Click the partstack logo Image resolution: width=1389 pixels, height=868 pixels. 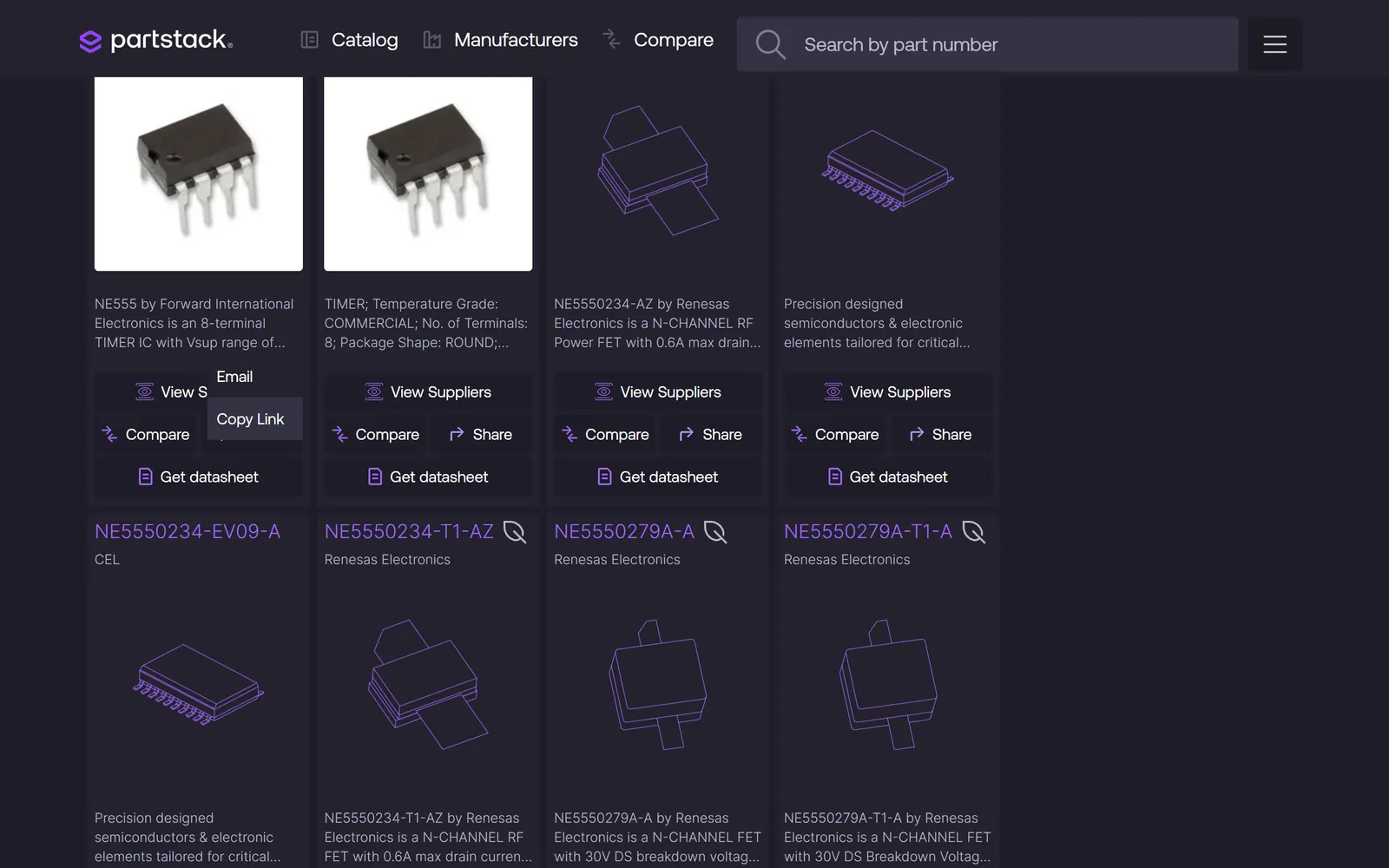(155, 40)
